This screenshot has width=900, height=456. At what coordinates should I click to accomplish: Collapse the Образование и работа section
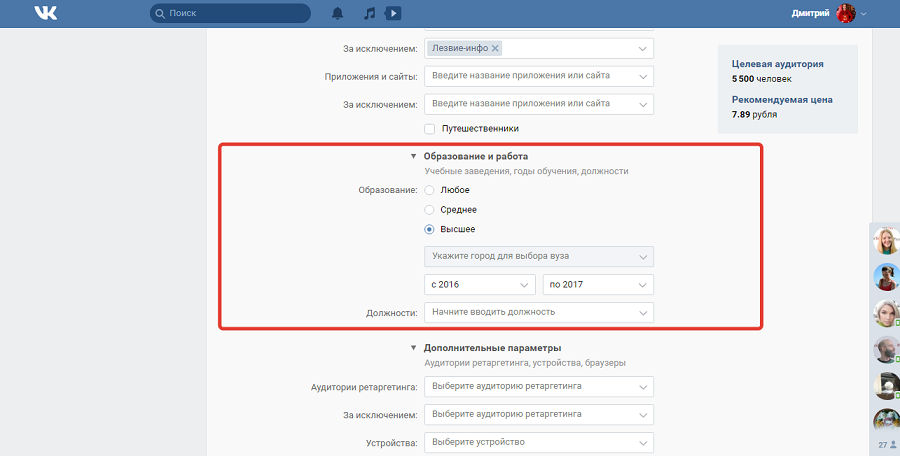(x=413, y=156)
